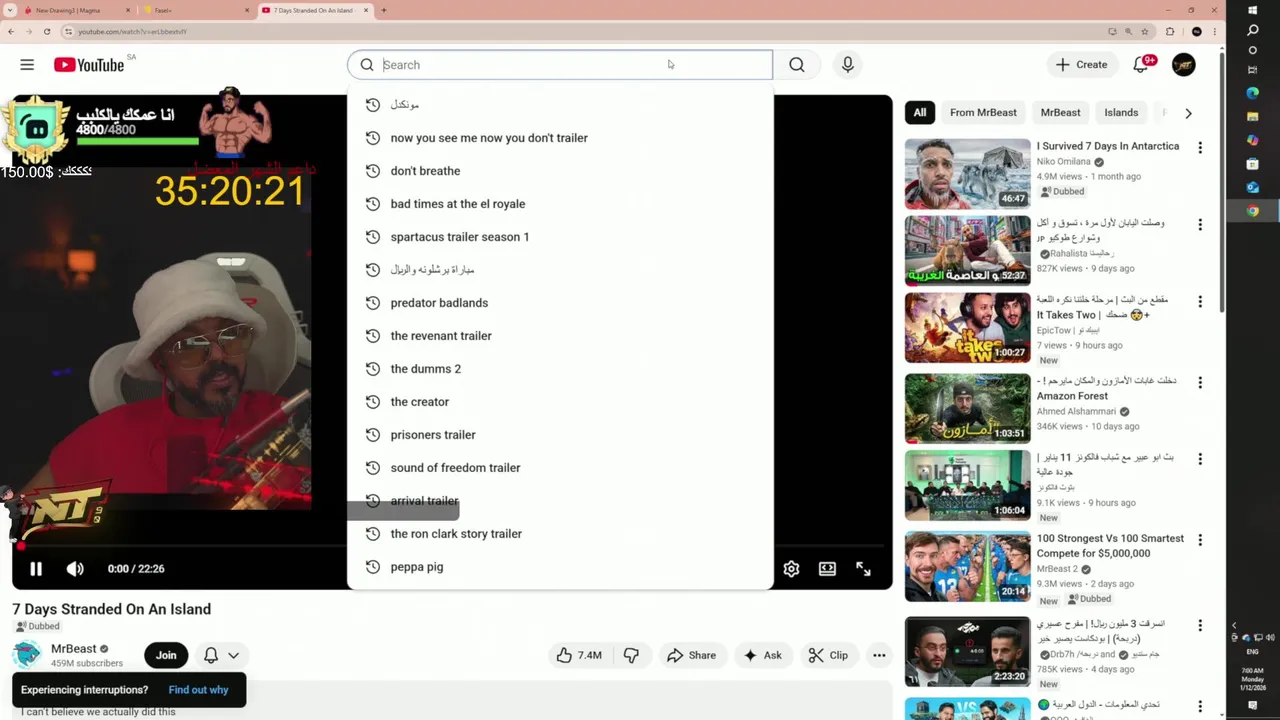Viewport: 1280px width, 720px height.
Task: Open options for the It Takes Two video
Action: pyautogui.click(x=1200, y=302)
